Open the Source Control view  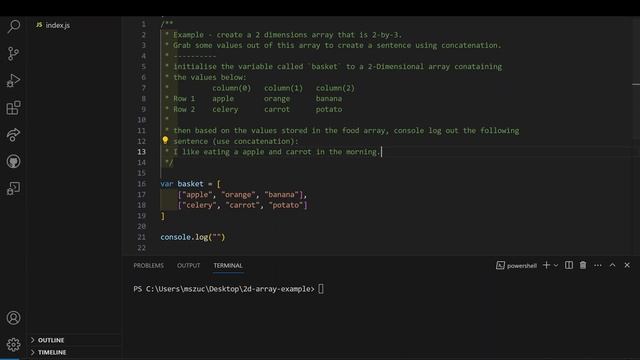click(13, 53)
